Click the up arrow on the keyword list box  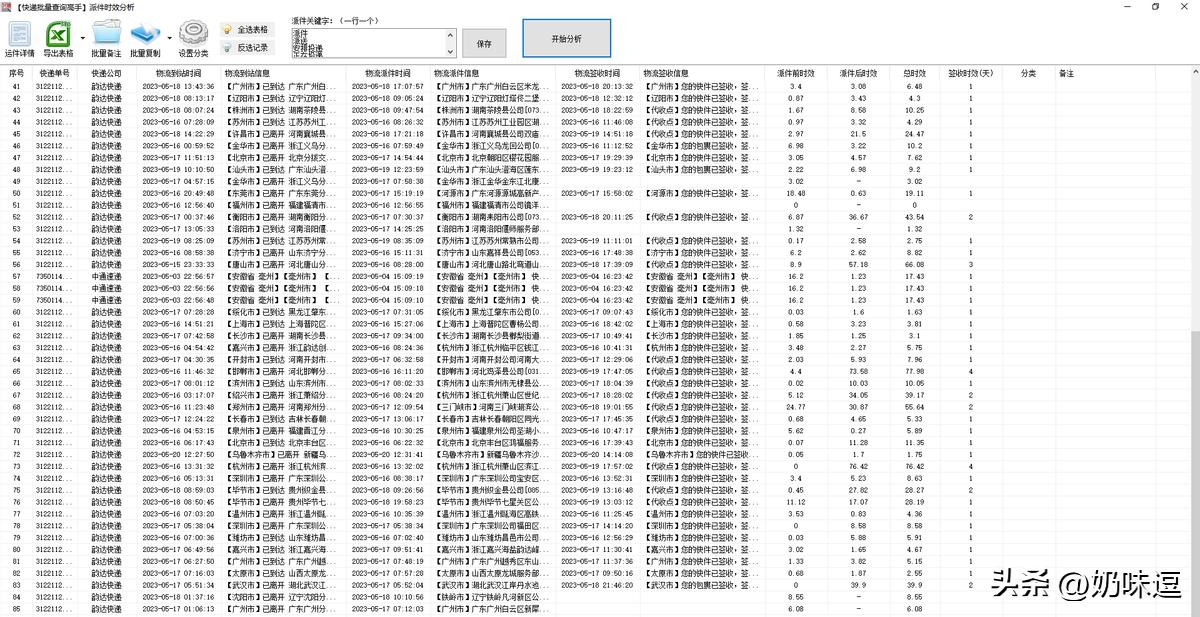[x=449, y=35]
